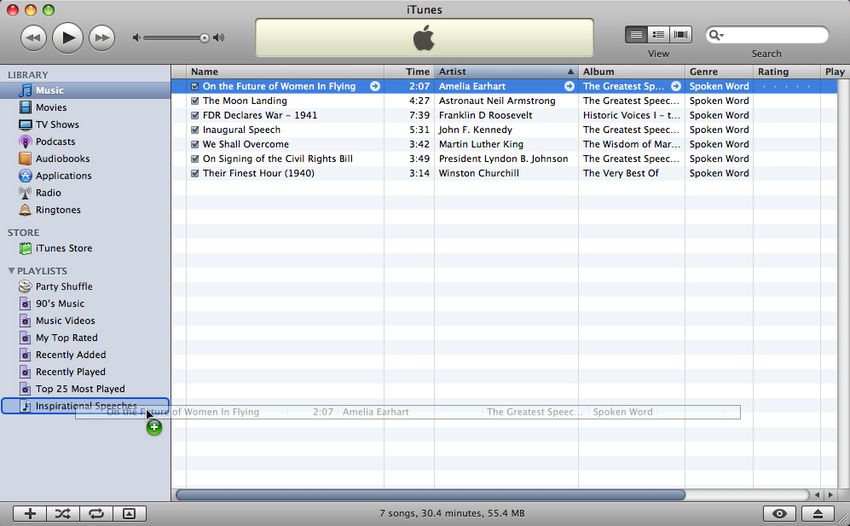Select the Recently Added playlist
The image size is (850, 526).
pyautogui.click(x=85, y=355)
